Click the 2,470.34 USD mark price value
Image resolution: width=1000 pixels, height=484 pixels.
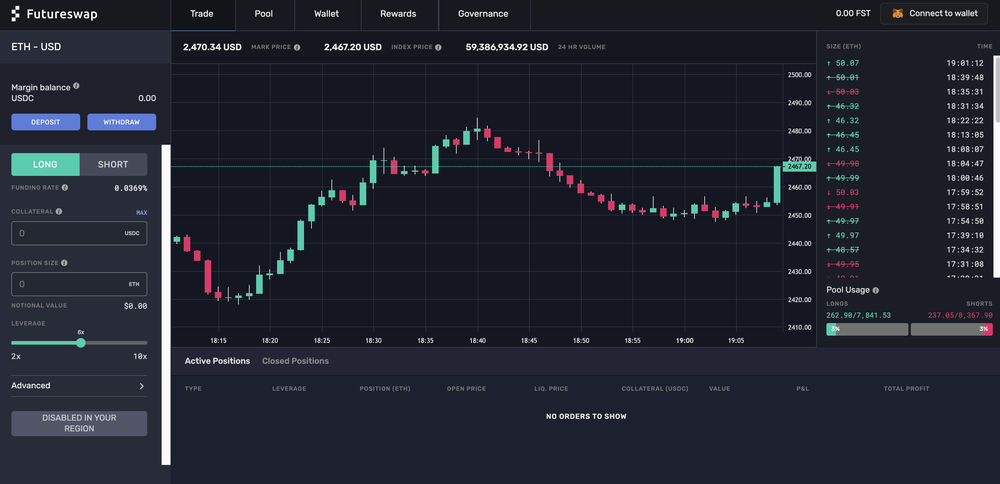pos(212,47)
